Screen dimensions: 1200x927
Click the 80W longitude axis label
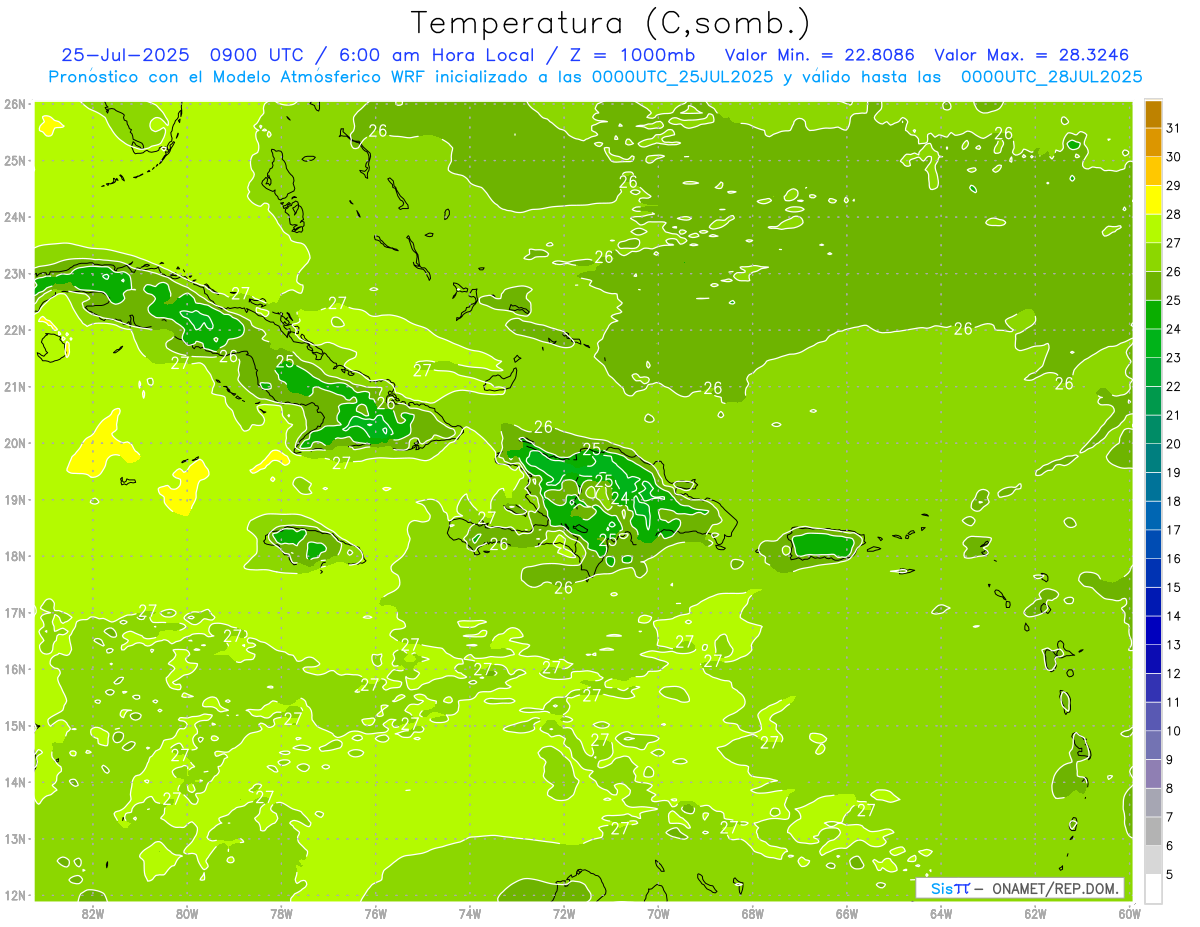click(186, 913)
